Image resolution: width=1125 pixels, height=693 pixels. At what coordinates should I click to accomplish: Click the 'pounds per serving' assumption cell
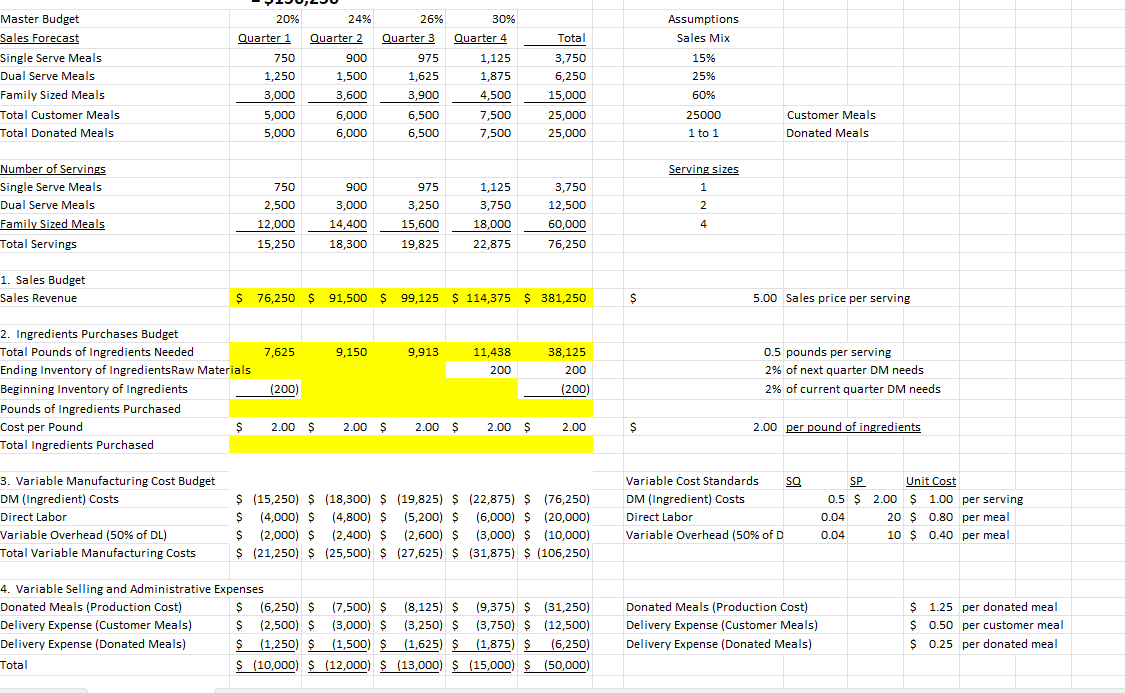point(838,352)
